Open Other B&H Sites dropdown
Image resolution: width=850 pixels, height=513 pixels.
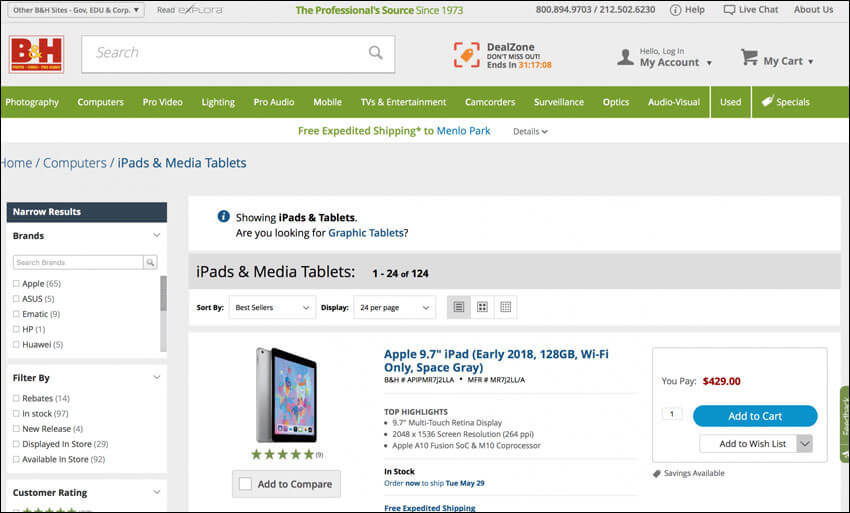[76, 10]
